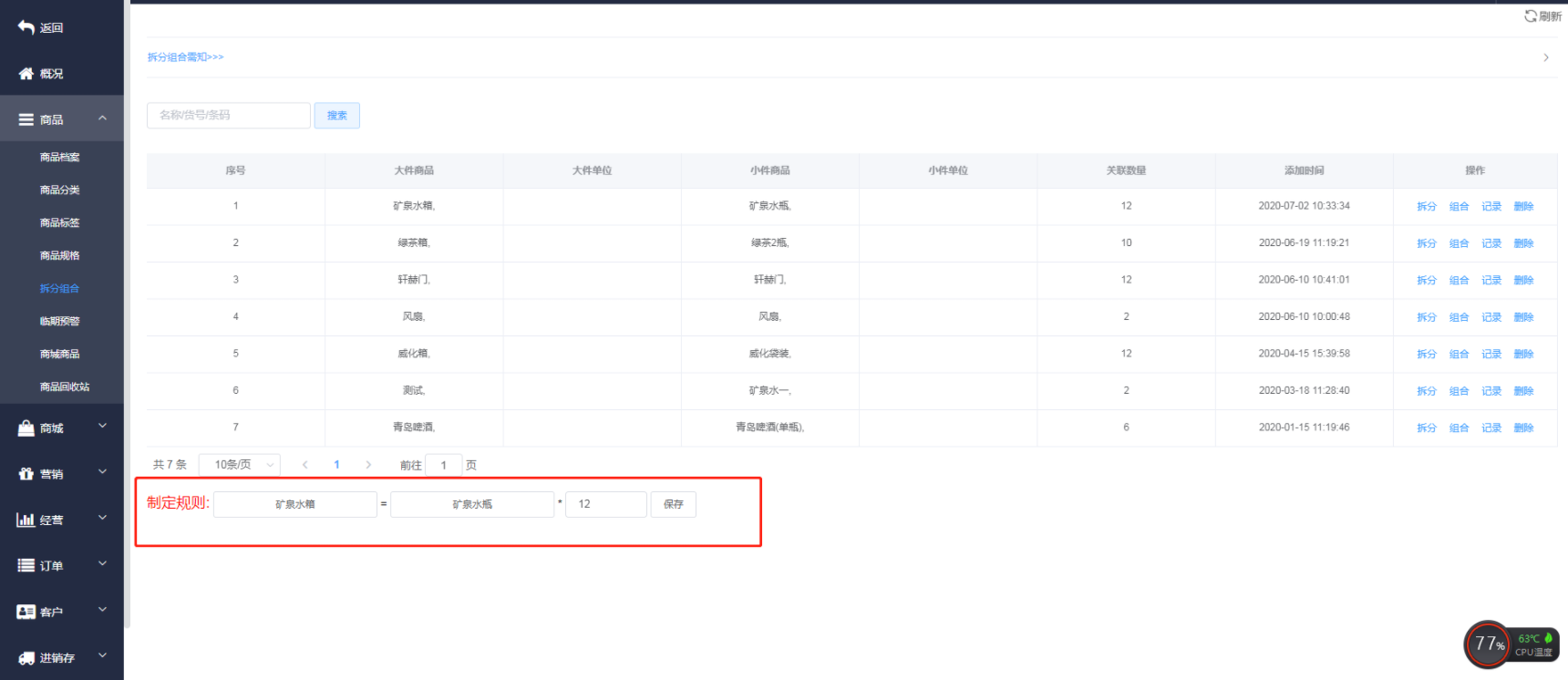Focus the 名称/货号/条码 search field
1568x680 pixels.
229,116
